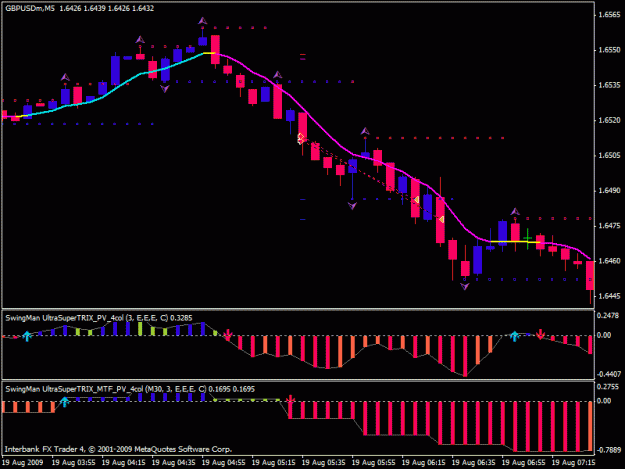The height and width of the screenshot is (469, 625).
Task: Click the up fractal arrow above the 1.6505 pullback candle
Action: pos(365,131)
